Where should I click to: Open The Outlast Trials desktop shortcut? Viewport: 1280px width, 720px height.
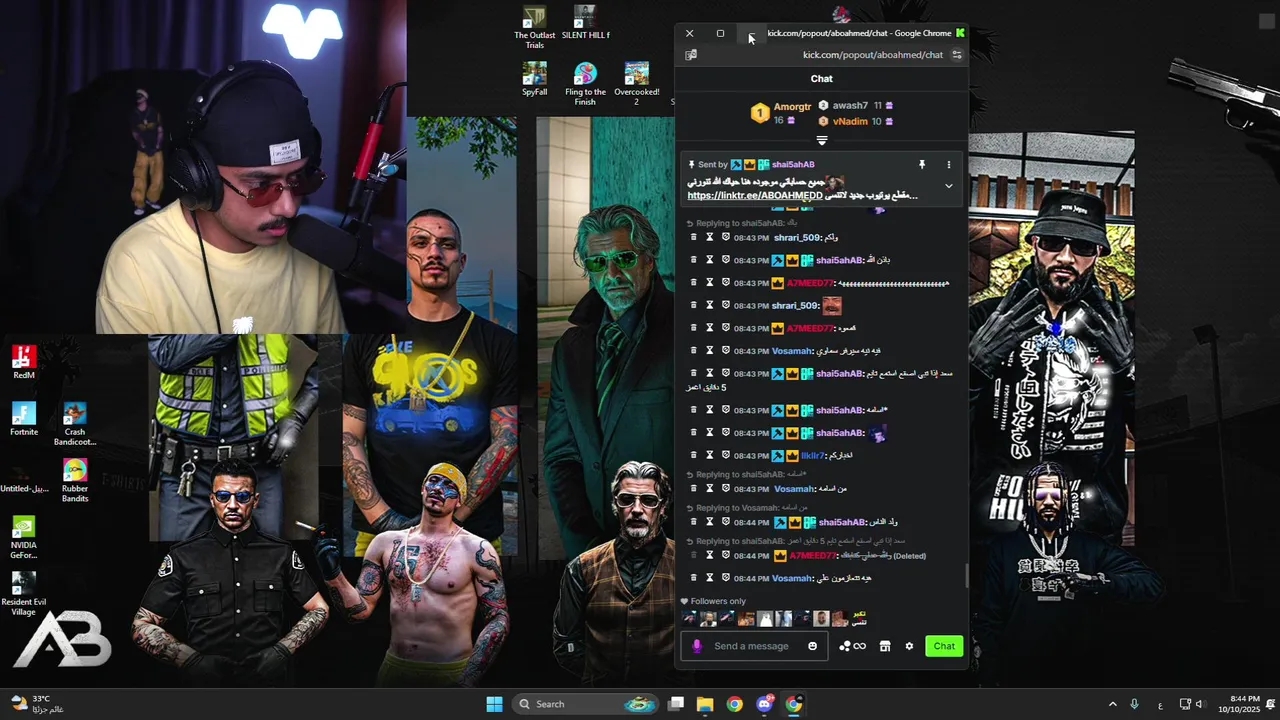535,28
